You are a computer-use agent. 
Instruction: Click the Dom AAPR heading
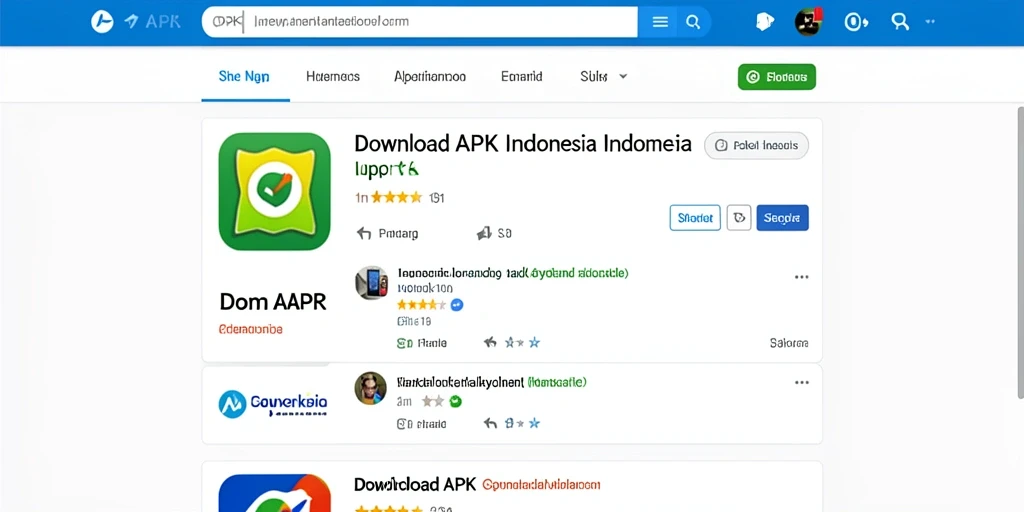point(273,302)
